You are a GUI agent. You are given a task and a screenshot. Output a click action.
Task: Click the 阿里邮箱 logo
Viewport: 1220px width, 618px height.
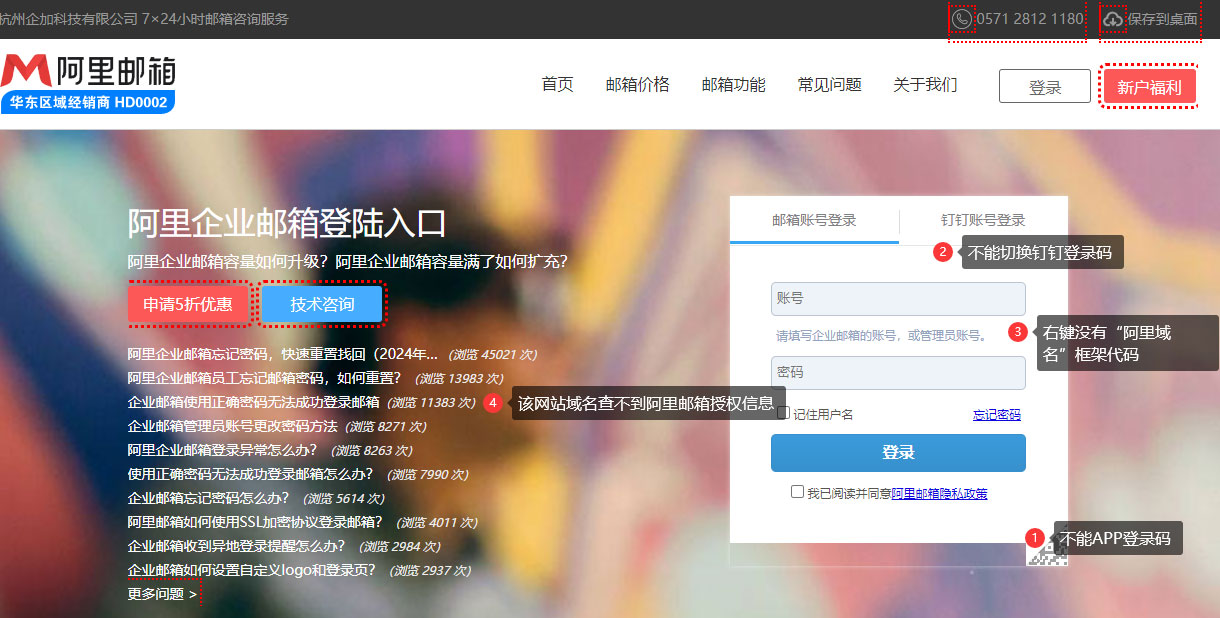tap(89, 71)
